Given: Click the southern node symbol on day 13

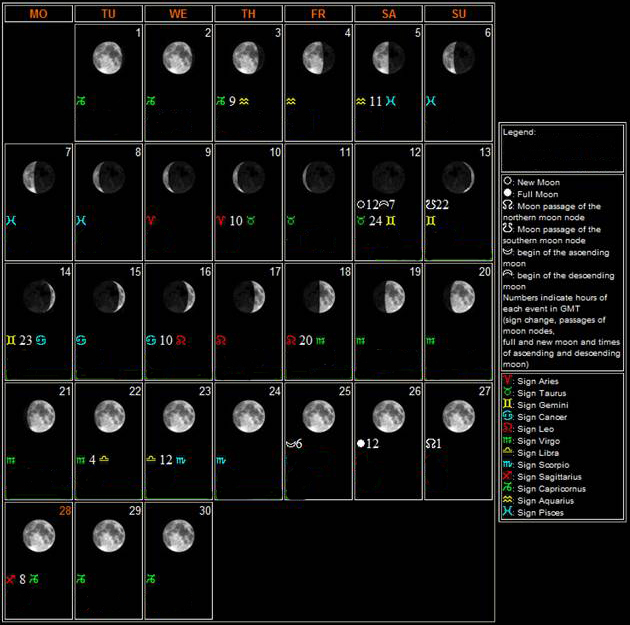Looking at the screenshot, I should [x=430, y=204].
